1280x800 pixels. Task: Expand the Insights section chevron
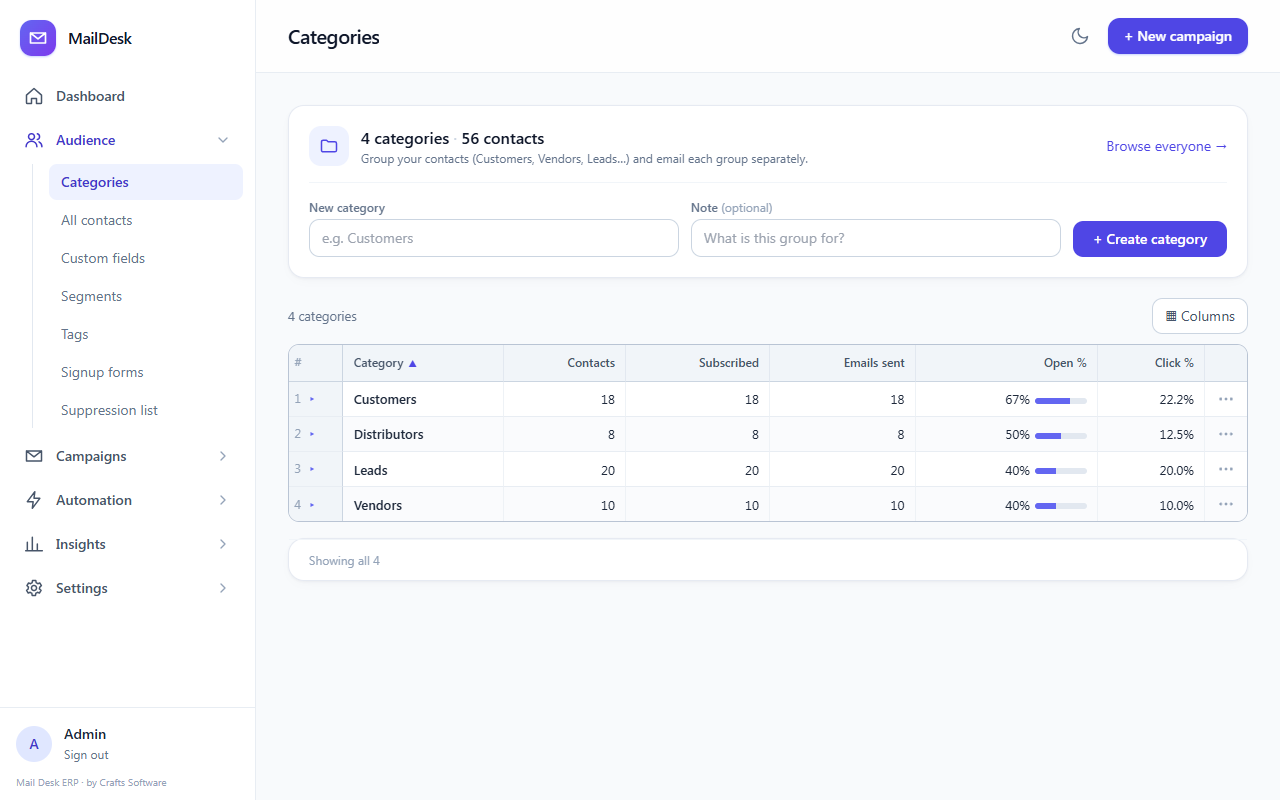click(223, 544)
